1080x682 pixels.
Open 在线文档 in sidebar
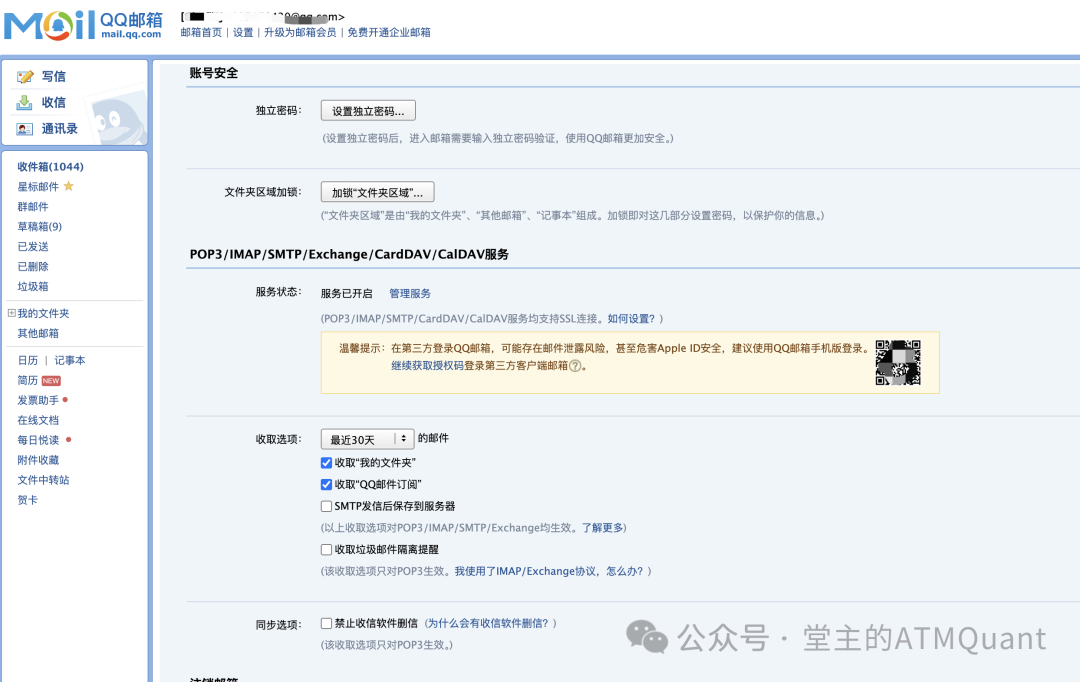pos(38,420)
